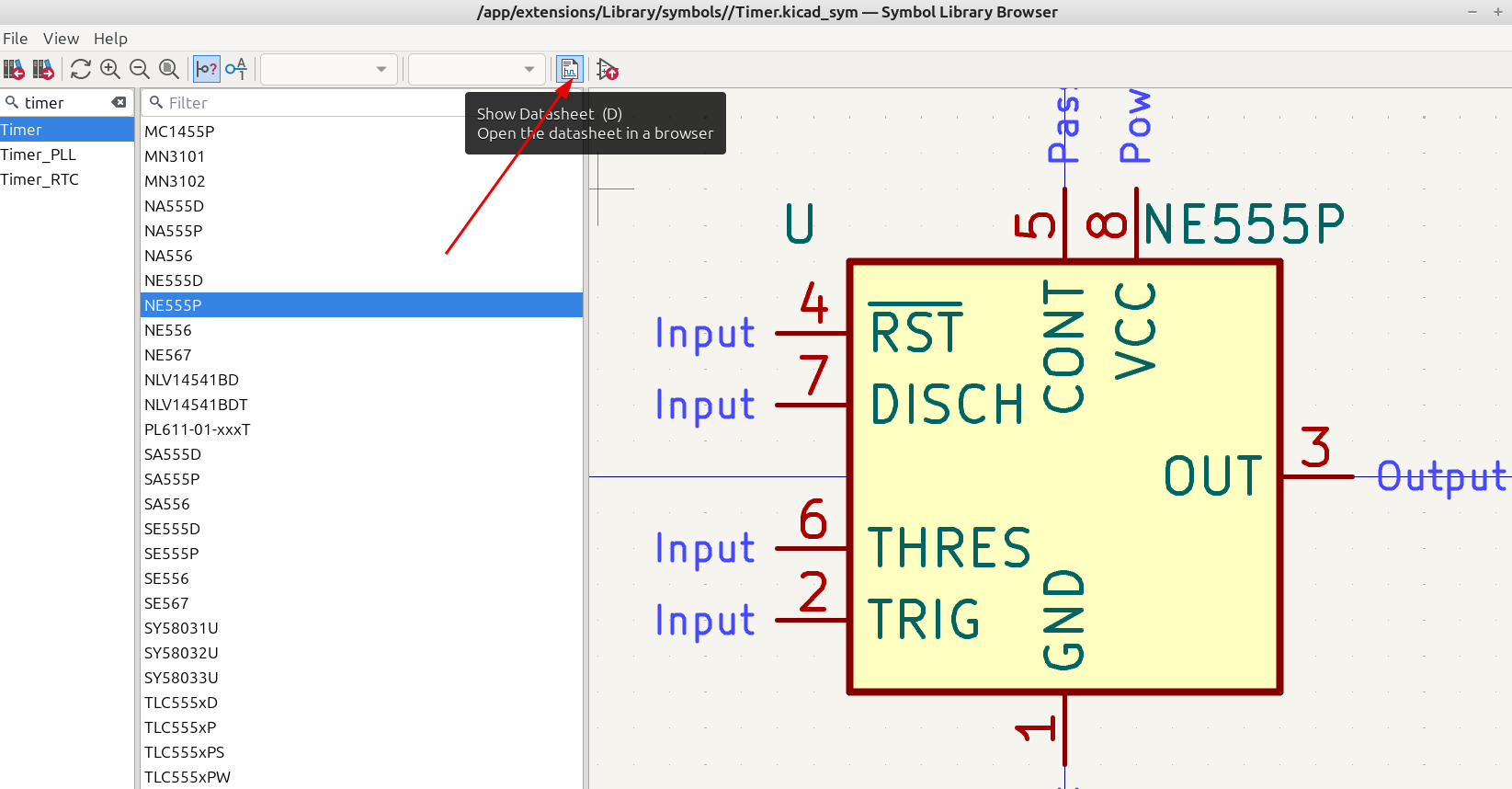Select symbol NE556
The width and height of the screenshot is (1512, 789).
coord(362,330)
